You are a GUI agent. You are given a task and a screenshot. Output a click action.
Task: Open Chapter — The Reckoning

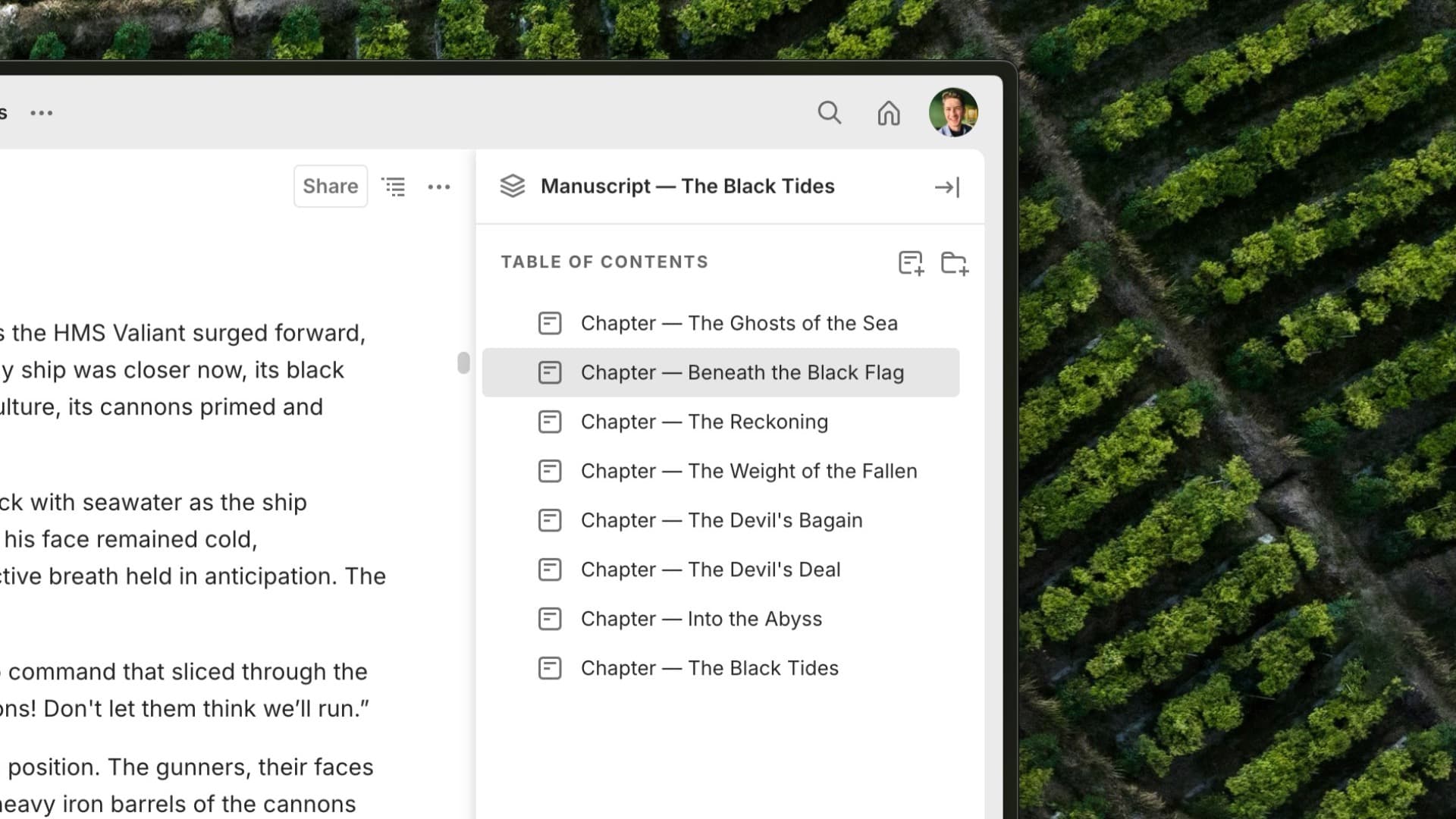point(704,422)
